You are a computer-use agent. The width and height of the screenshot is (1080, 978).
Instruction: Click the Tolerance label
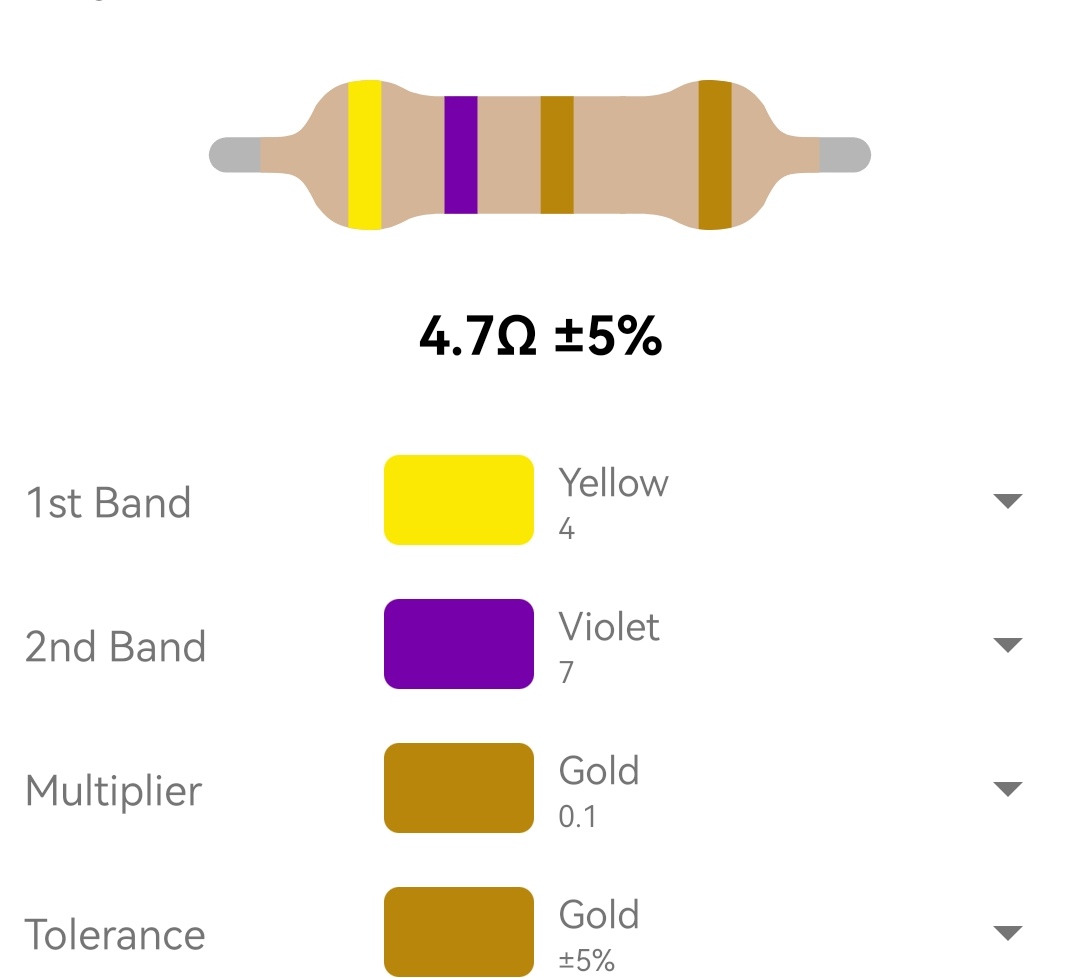[114, 935]
